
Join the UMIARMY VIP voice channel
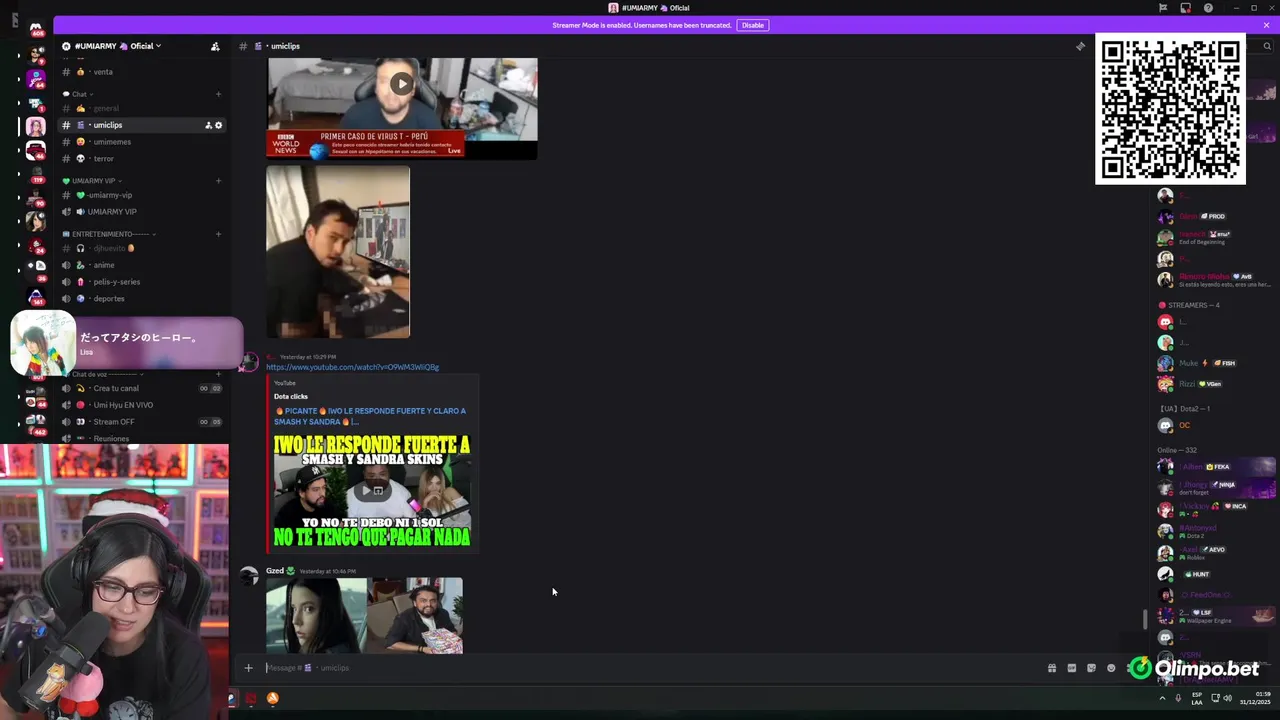140,212
